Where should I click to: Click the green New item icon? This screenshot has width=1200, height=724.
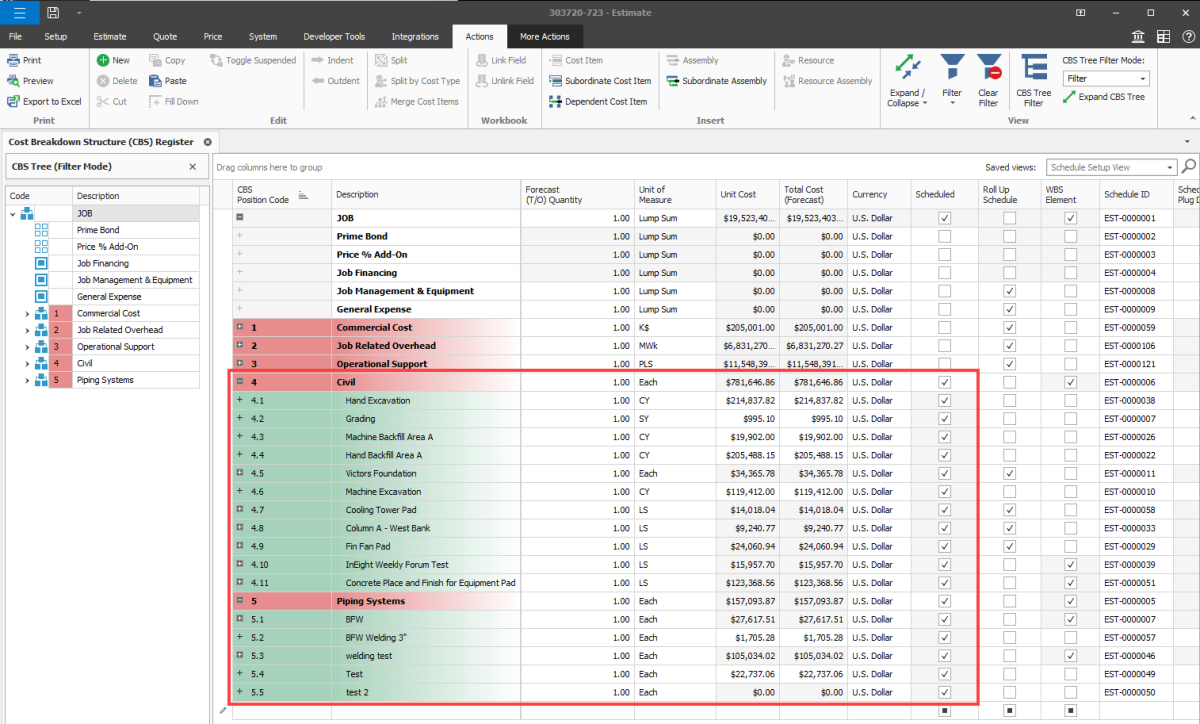pos(103,61)
